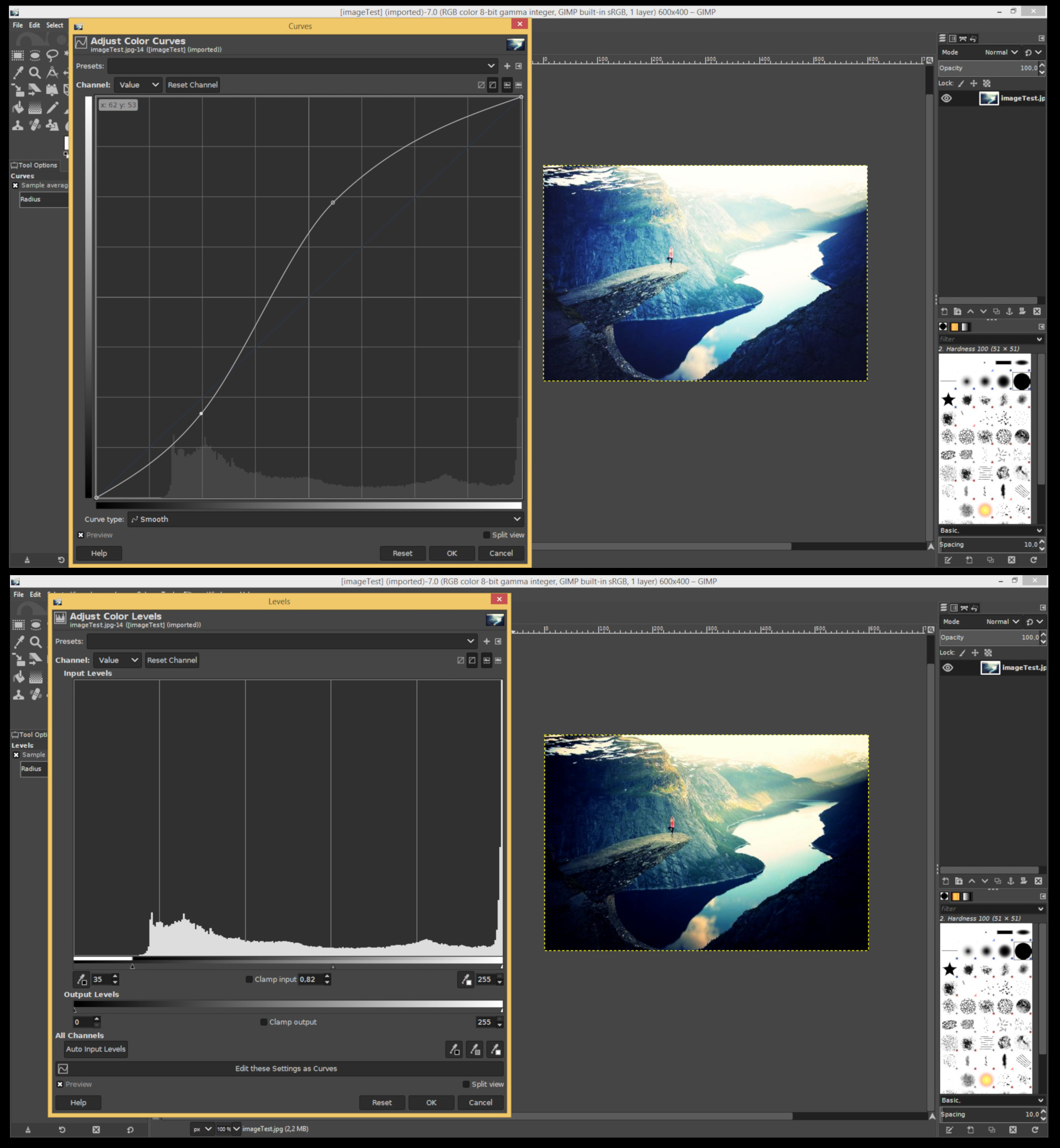Open Channel Value dropdown in Levels dialog
The image size is (1060, 1148).
[x=118, y=660]
